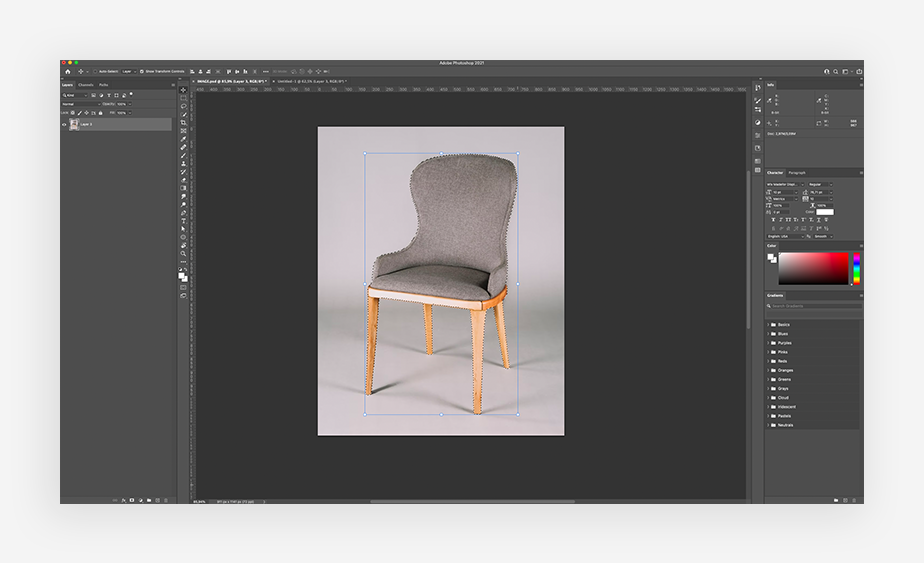This screenshot has width=924, height=563.
Task: Click the Home icon in options bar
Action: pyautogui.click(x=68, y=72)
